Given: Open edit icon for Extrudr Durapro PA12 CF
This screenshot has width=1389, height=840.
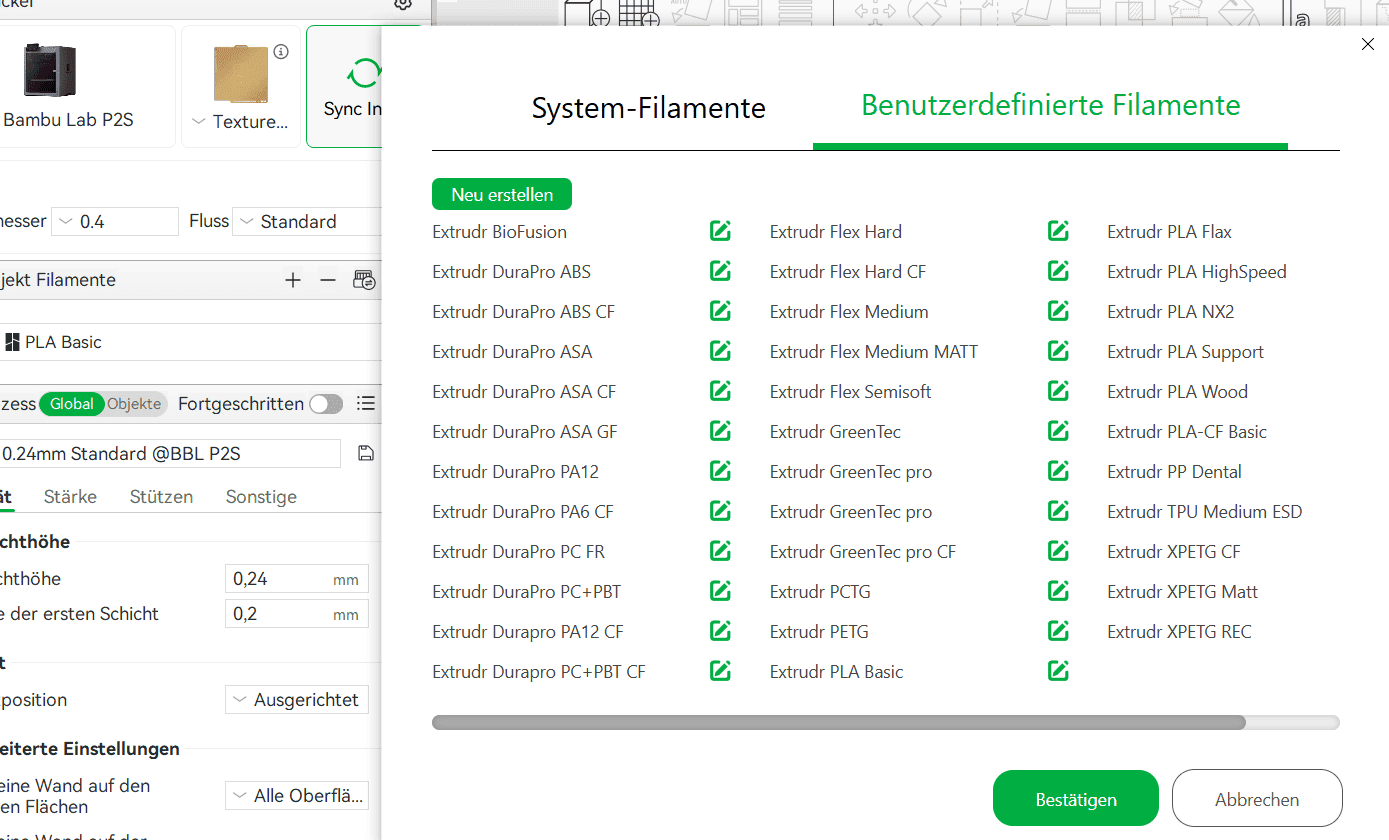Looking at the screenshot, I should (720, 631).
